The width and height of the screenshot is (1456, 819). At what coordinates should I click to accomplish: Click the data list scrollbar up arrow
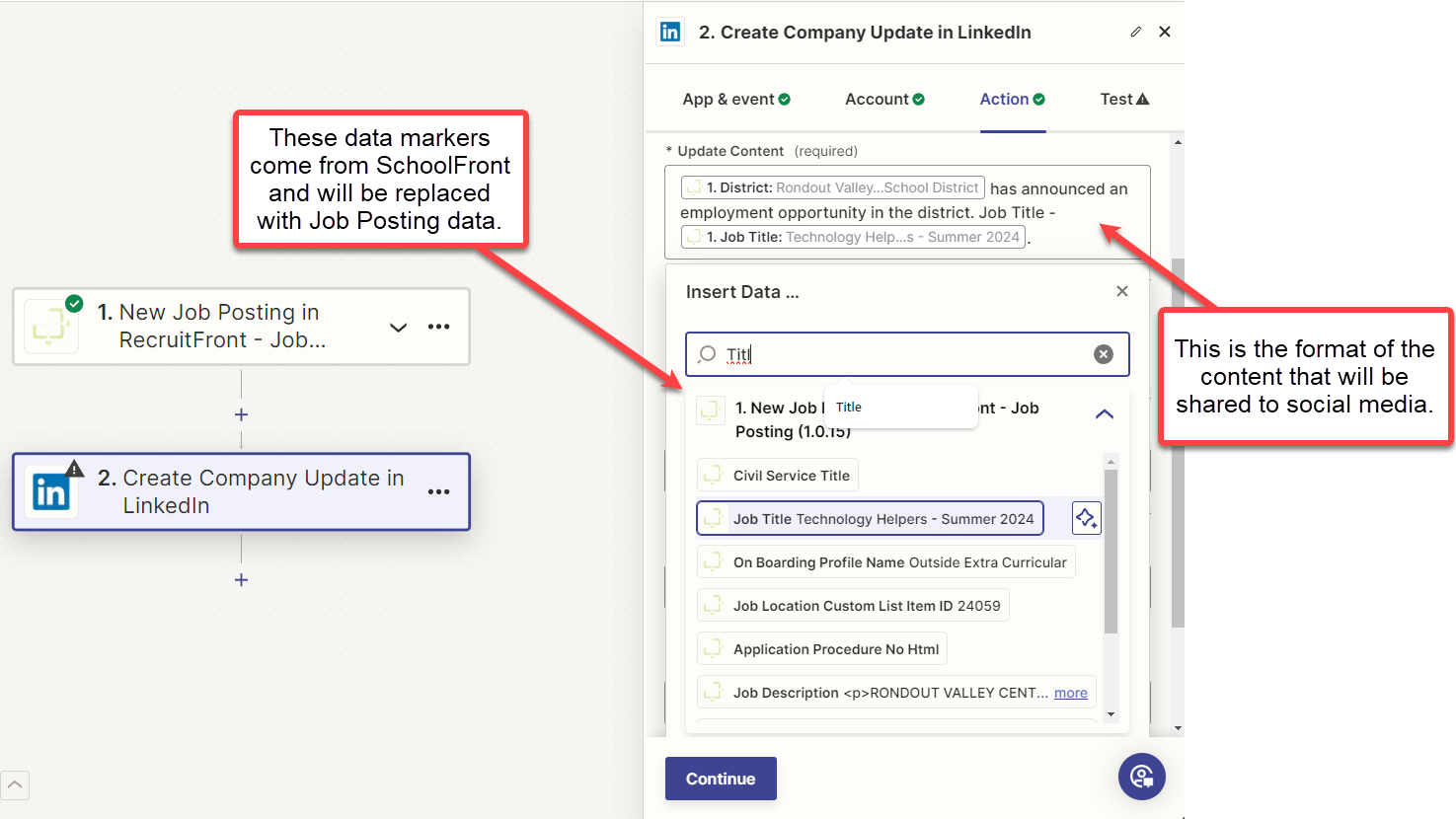1111,462
